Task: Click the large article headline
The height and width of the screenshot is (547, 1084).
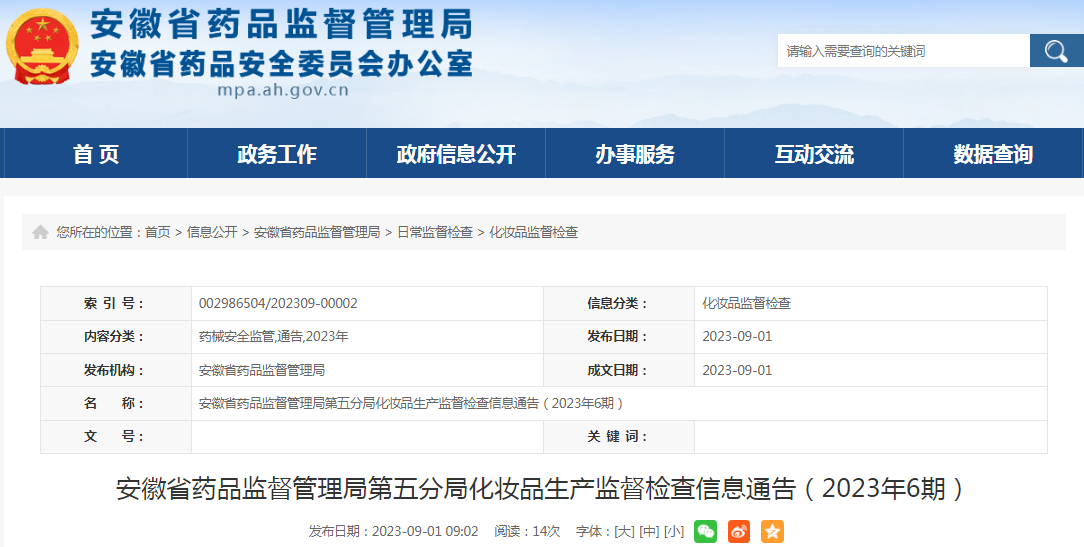Action: [541, 489]
